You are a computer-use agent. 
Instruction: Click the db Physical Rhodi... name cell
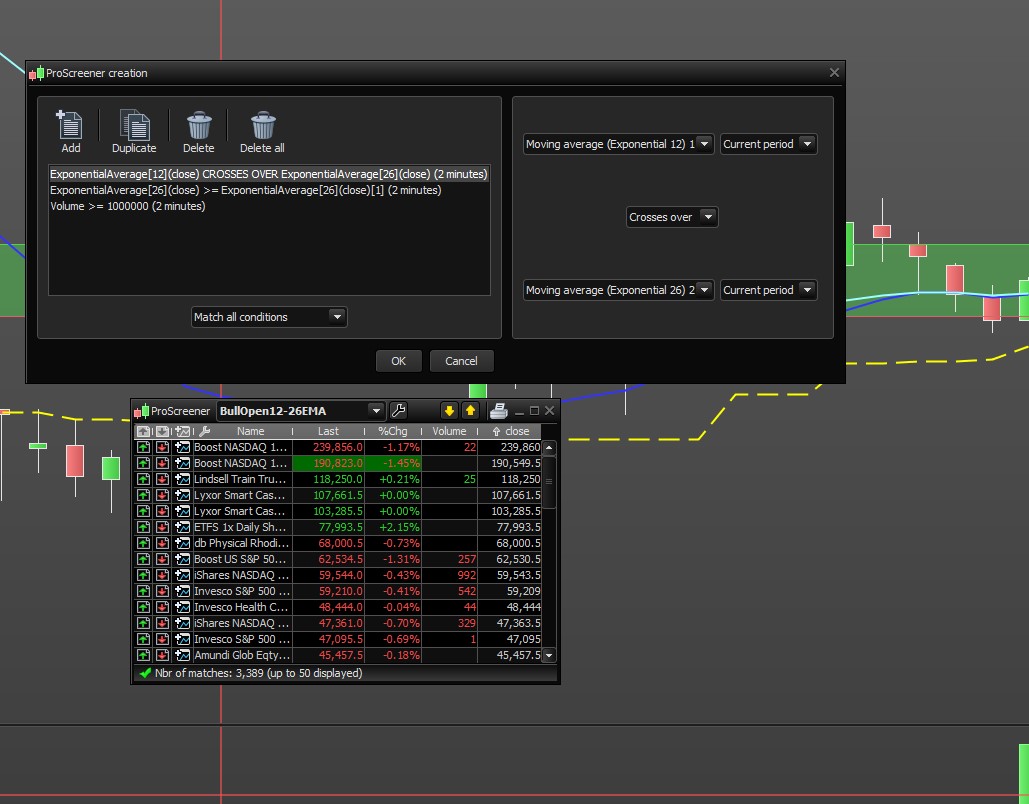pyautogui.click(x=241, y=543)
